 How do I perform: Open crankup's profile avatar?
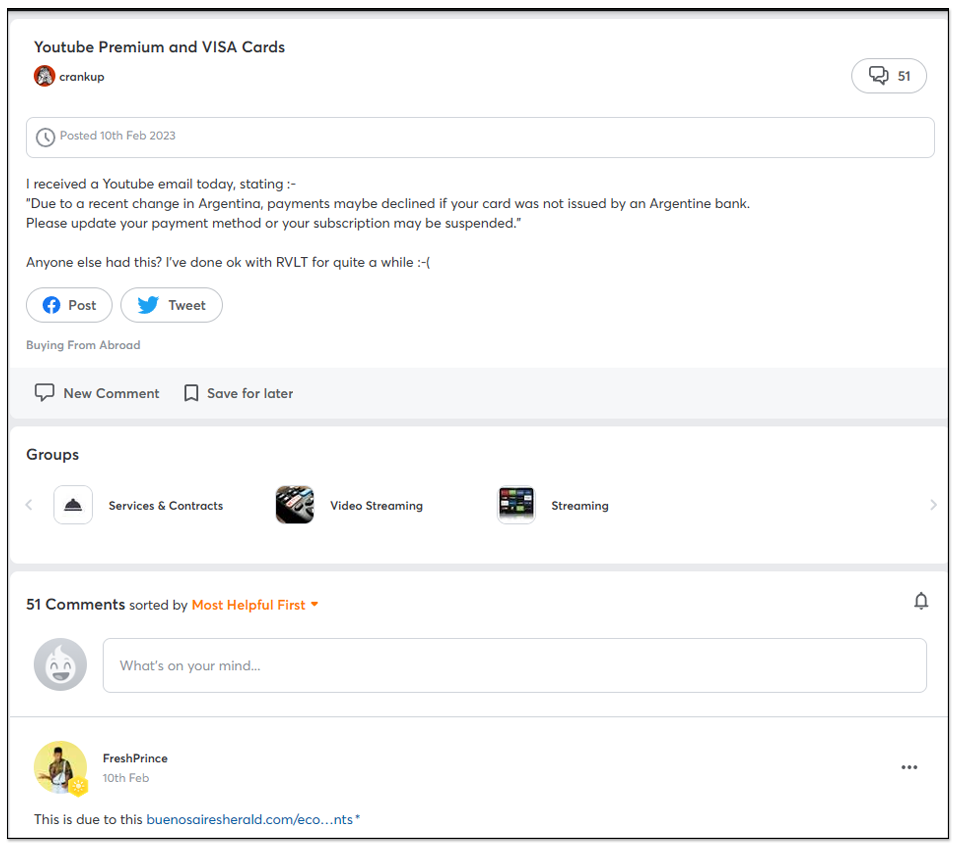point(44,76)
